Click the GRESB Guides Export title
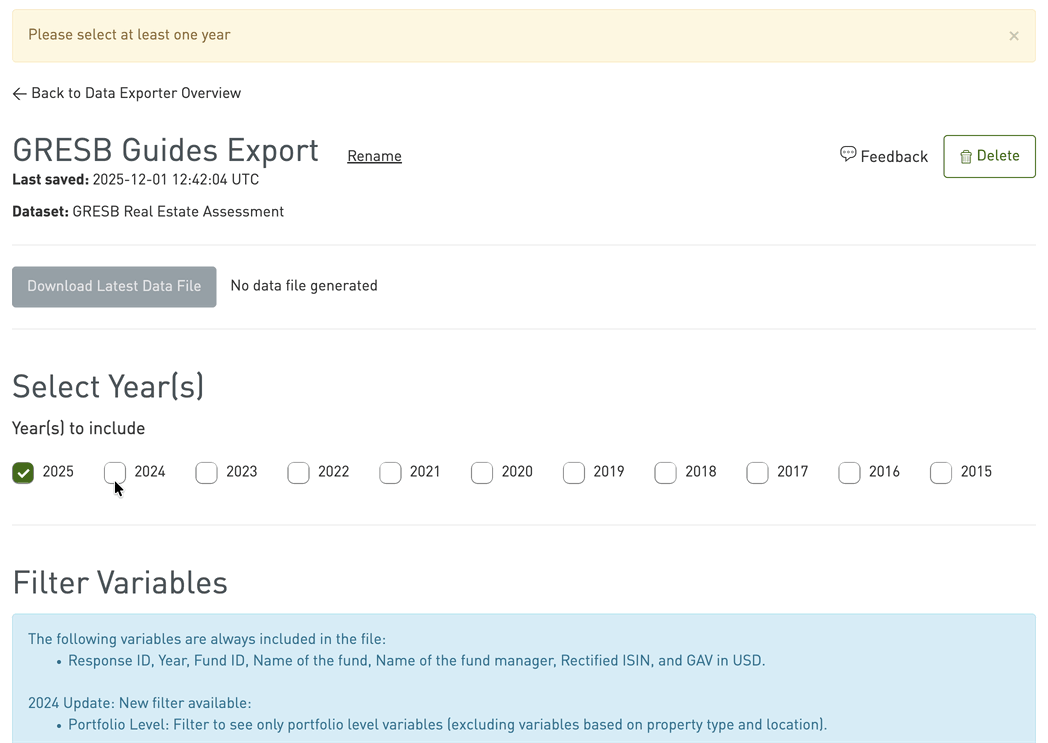Viewport: 1048px width, 743px height. coord(165,150)
